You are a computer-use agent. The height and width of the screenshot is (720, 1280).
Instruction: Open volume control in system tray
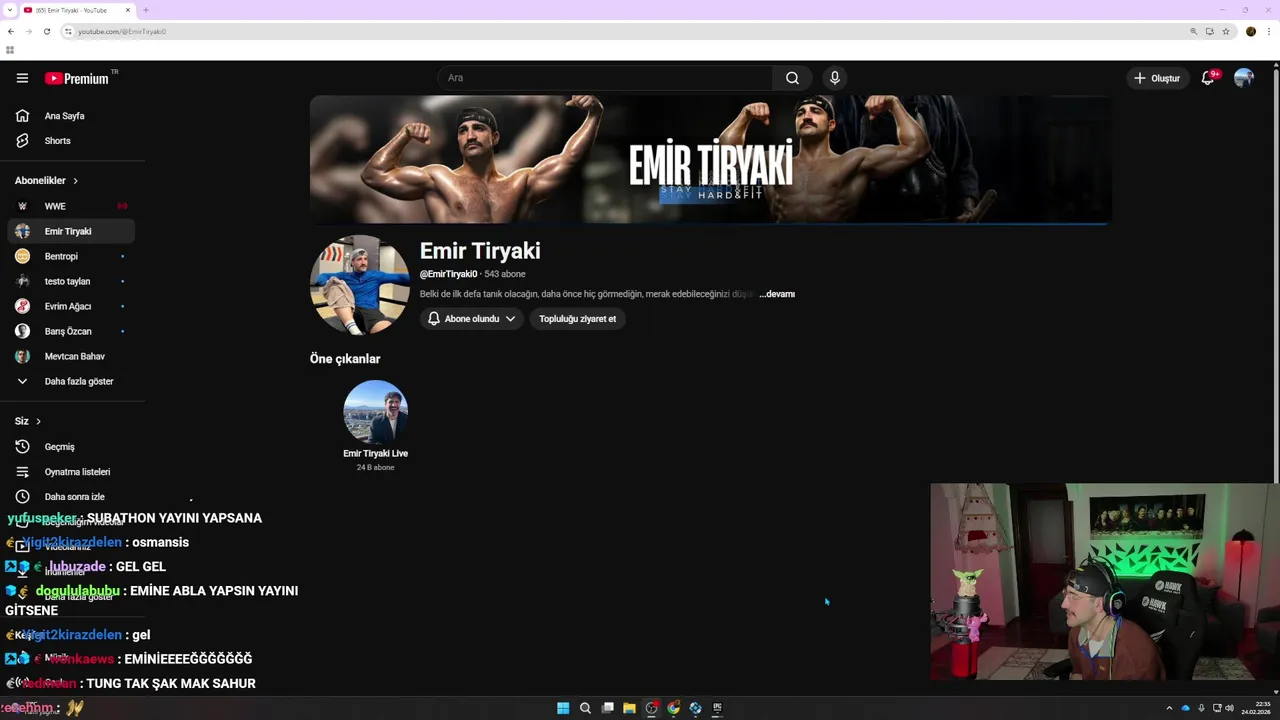pos(1229,708)
